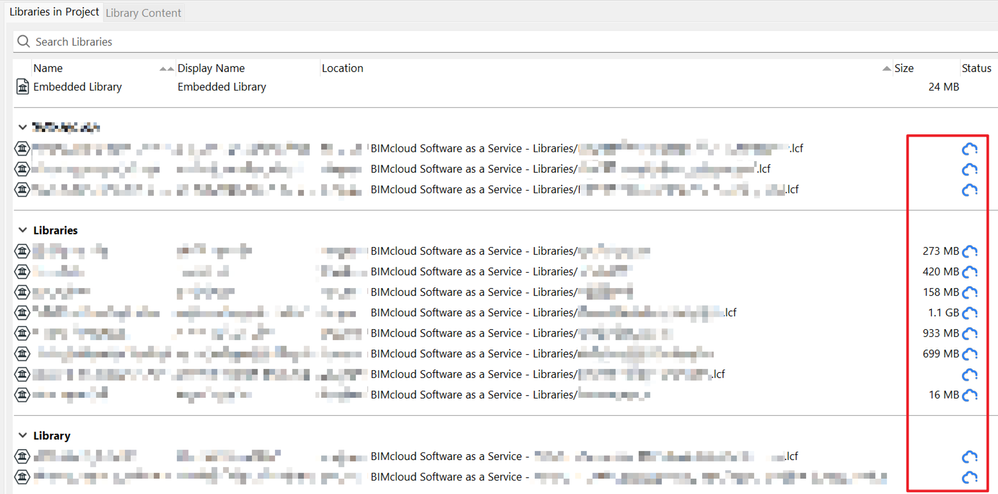Select the Libraries in Project tab
The image size is (998, 494).
coord(54,12)
